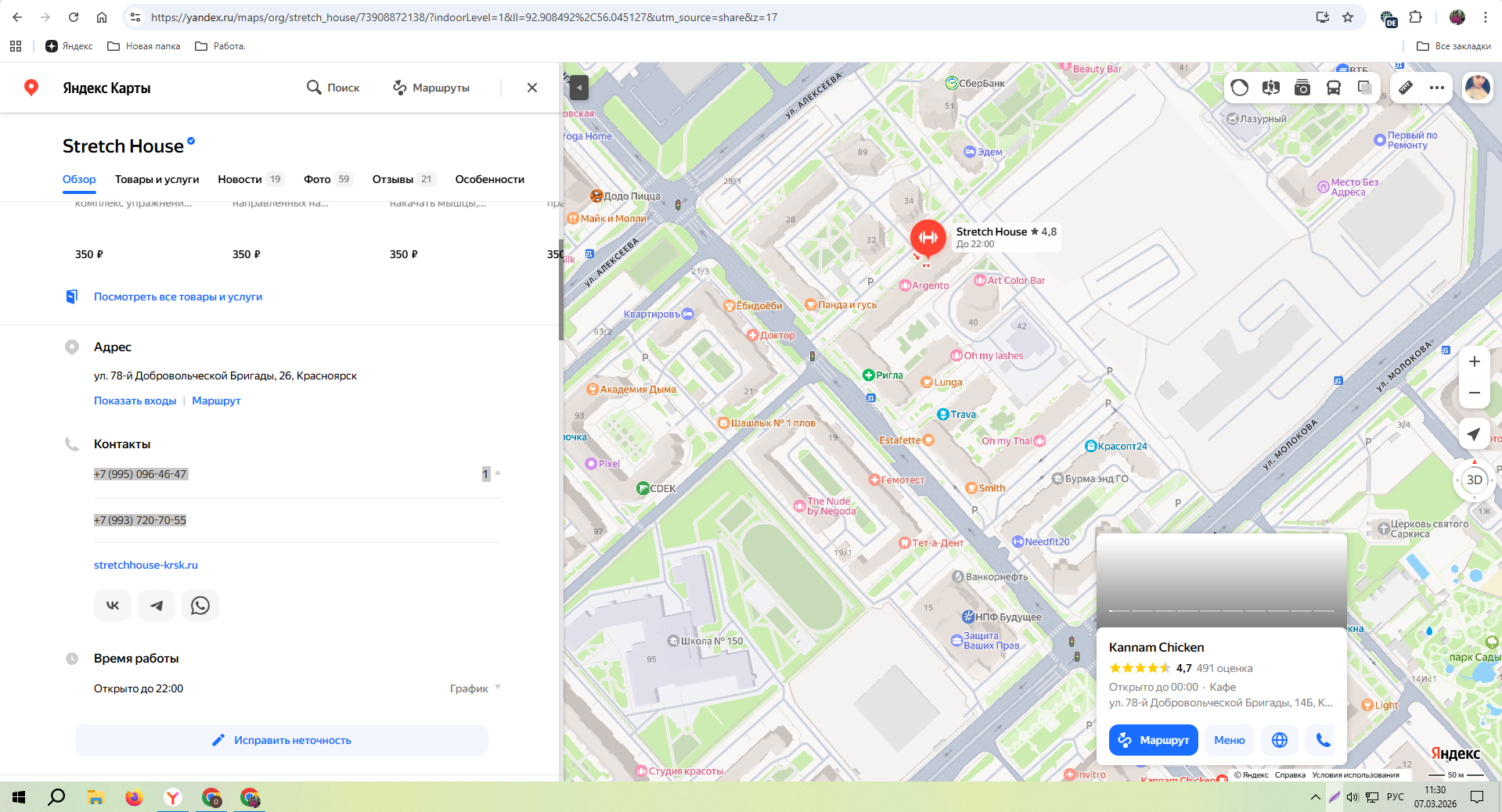Click Исправить неточность button
Viewport: 1502px width, 812px height.
pyautogui.click(x=282, y=740)
